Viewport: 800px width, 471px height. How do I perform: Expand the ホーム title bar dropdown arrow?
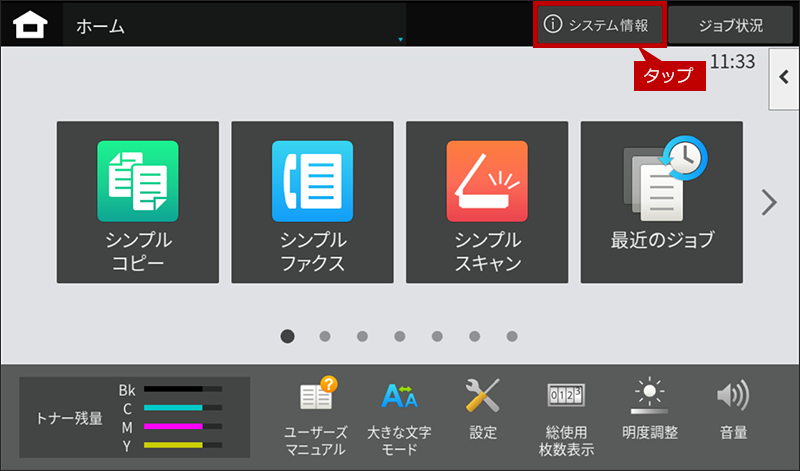click(400, 40)
